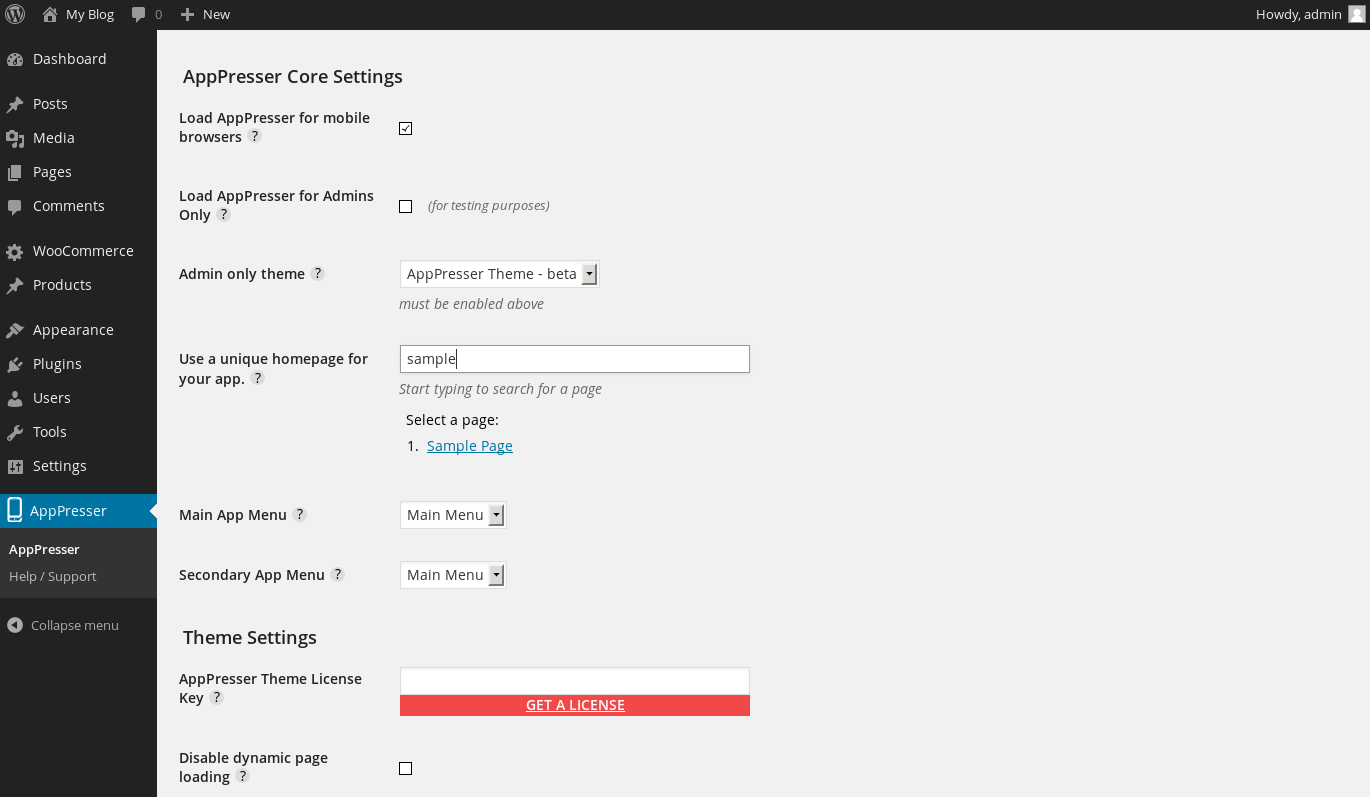Click the AppPresser phone icon
This screenshot has height=797, width=1370.
click(14, 510)
